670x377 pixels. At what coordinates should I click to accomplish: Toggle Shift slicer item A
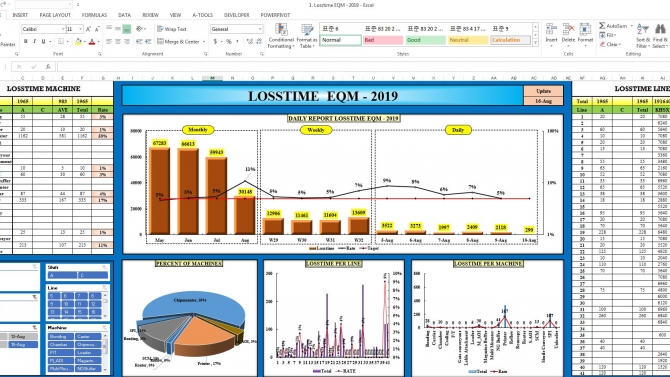pos(62,276)
